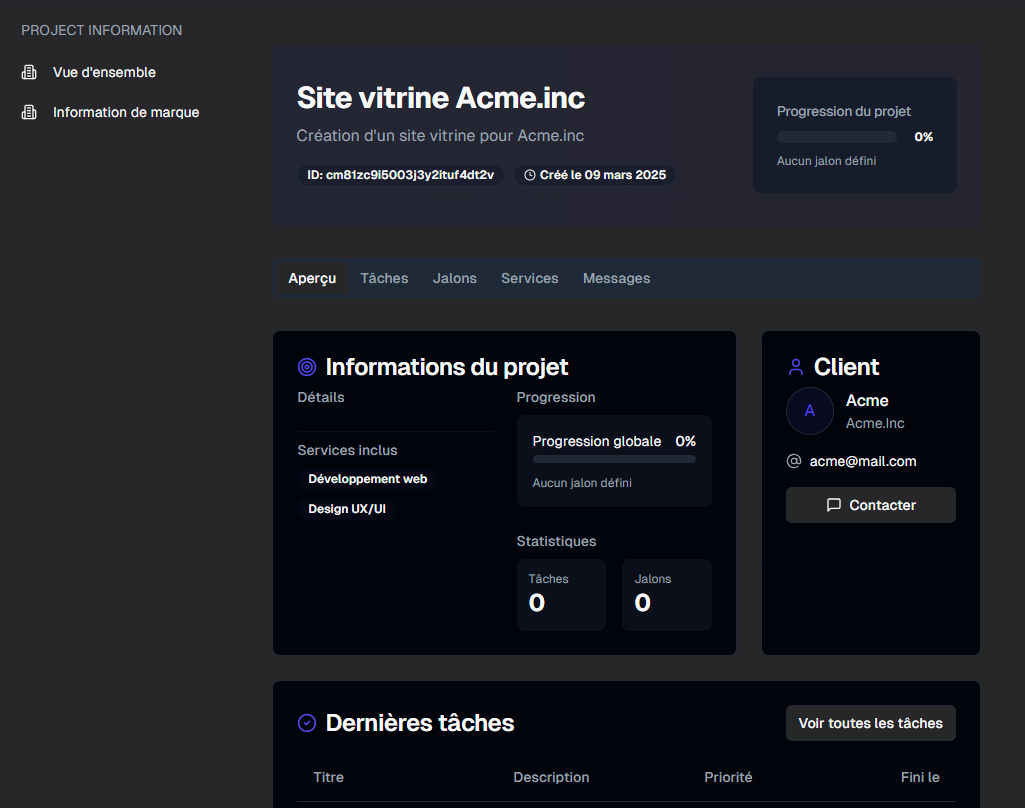Select the Développement web service tag
This screenshot has height=808, width=1025.
pos(367,479)
